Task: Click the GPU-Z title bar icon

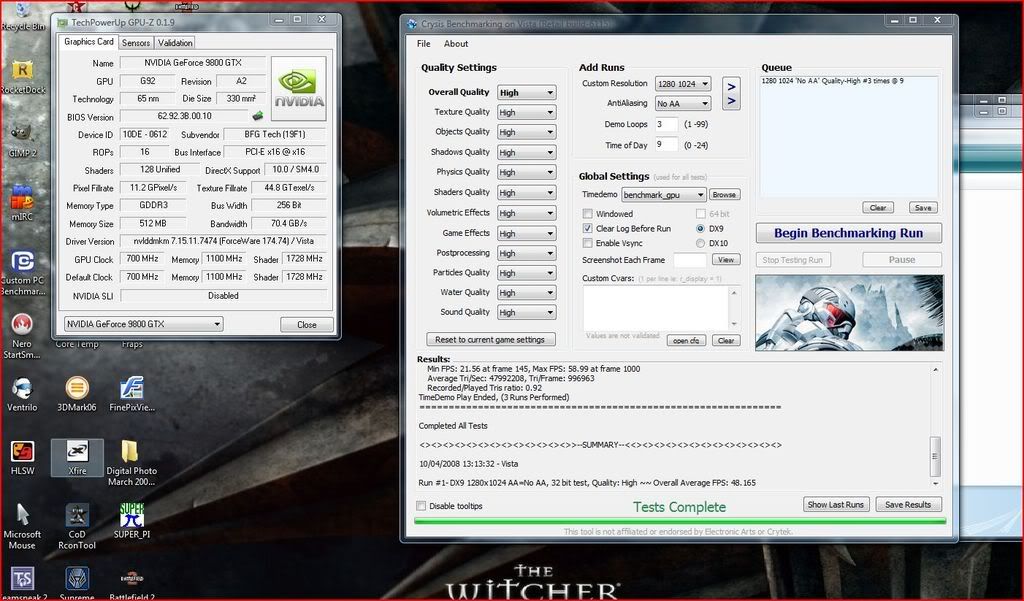Action: [x=63, y=23]
